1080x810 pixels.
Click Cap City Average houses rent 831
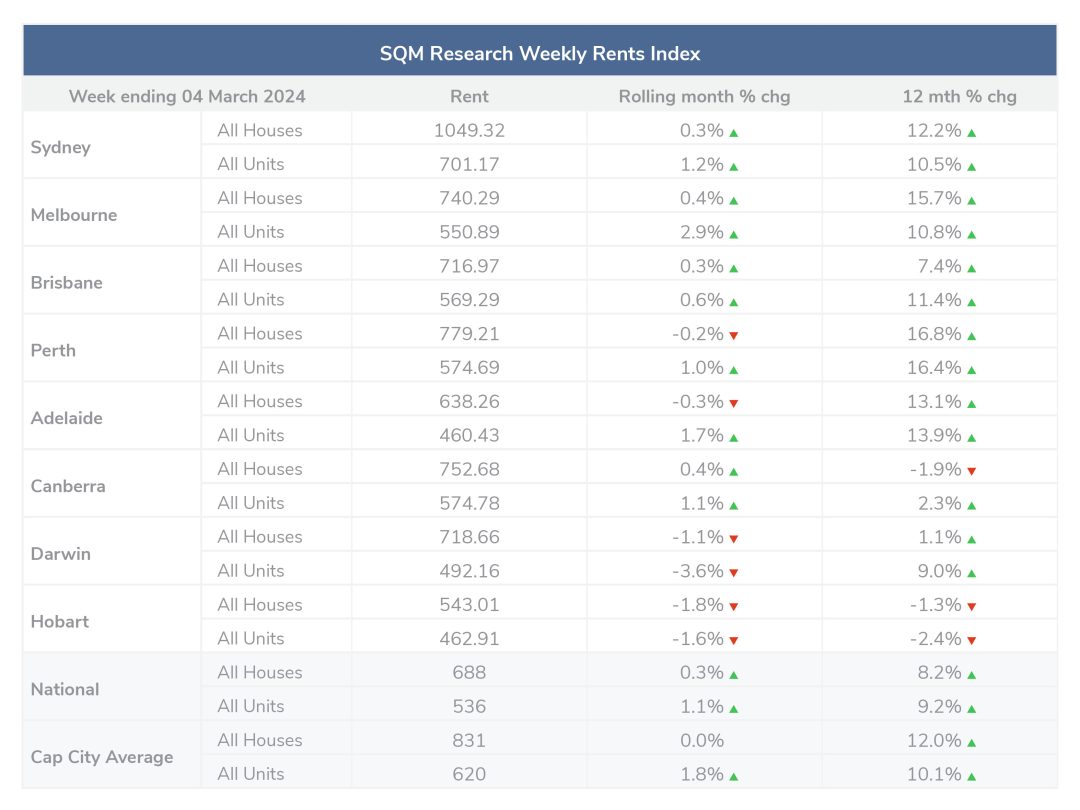pyautogui.click(x=469, y=740)
